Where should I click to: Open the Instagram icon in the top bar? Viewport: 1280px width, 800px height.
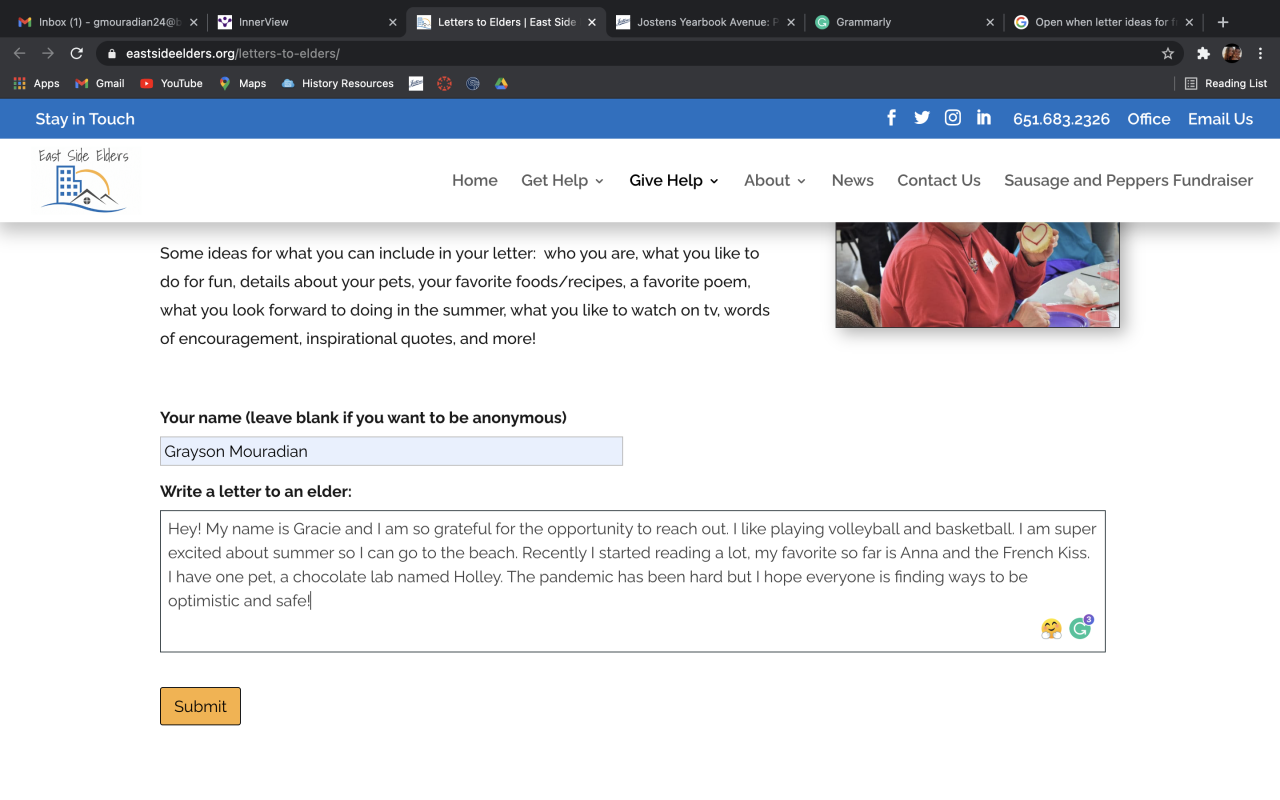[953, 118]
